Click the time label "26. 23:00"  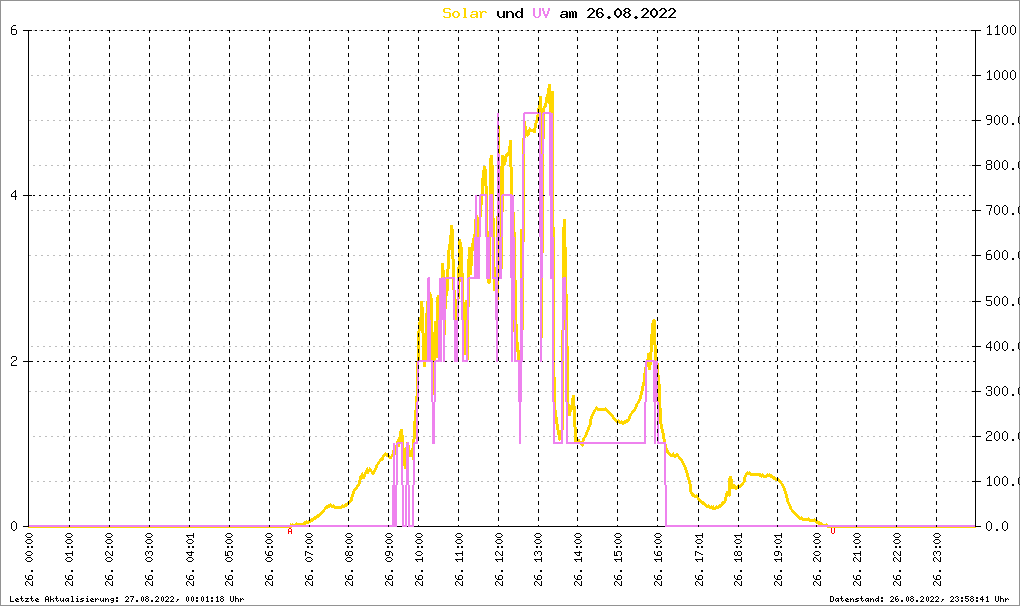click(937, 559)
